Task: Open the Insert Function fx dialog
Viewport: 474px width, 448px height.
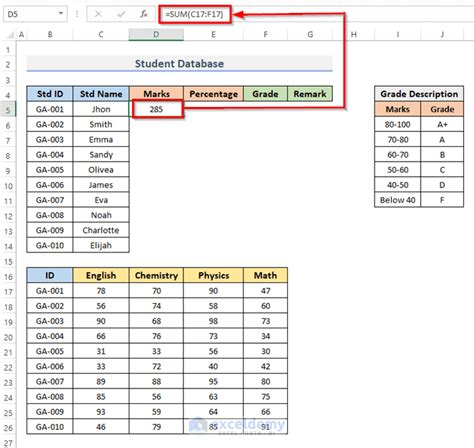Action: [x=144, y=14]
